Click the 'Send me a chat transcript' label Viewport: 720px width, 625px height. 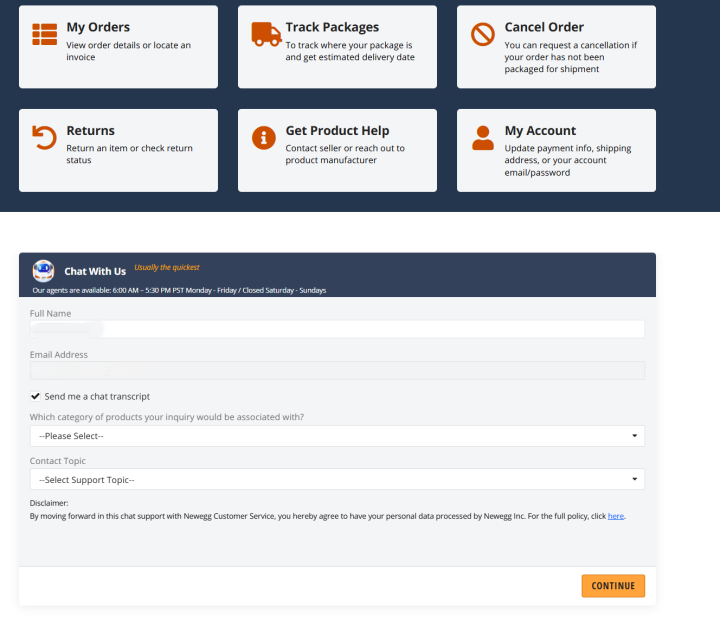[97, 396]
